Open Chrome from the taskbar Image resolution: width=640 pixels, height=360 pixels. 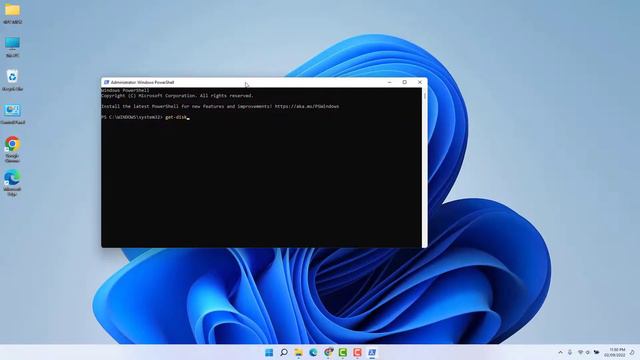[x=328, y=352]
